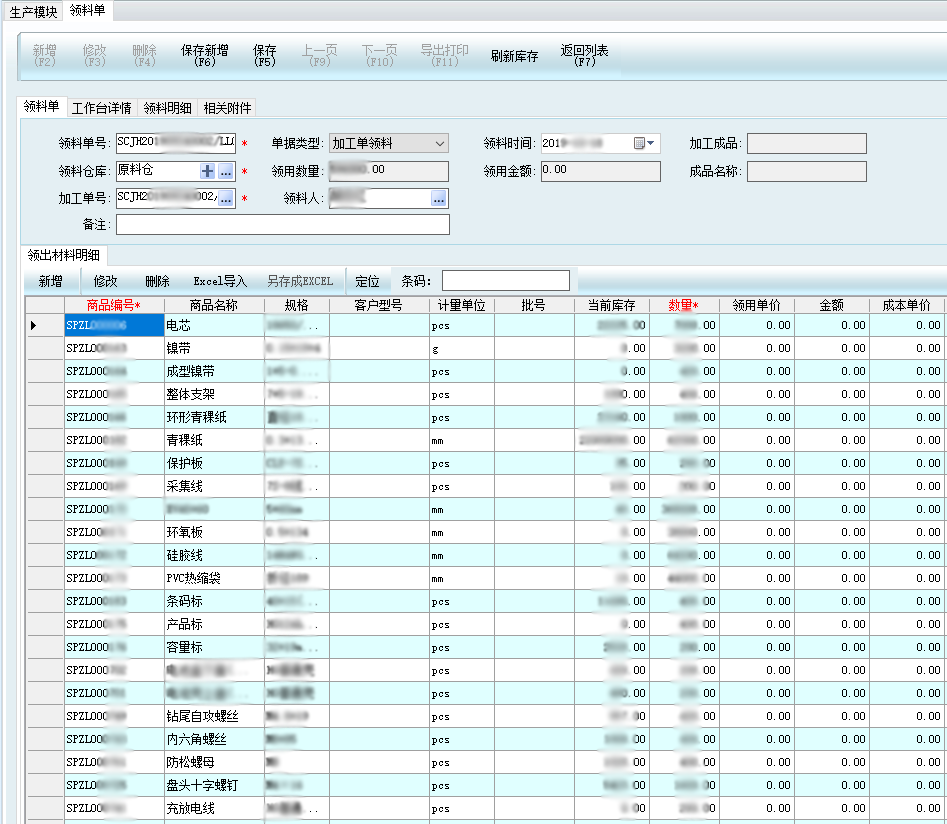Click the 领用单价 column header
Screen dimensions: 947x824
756,306
